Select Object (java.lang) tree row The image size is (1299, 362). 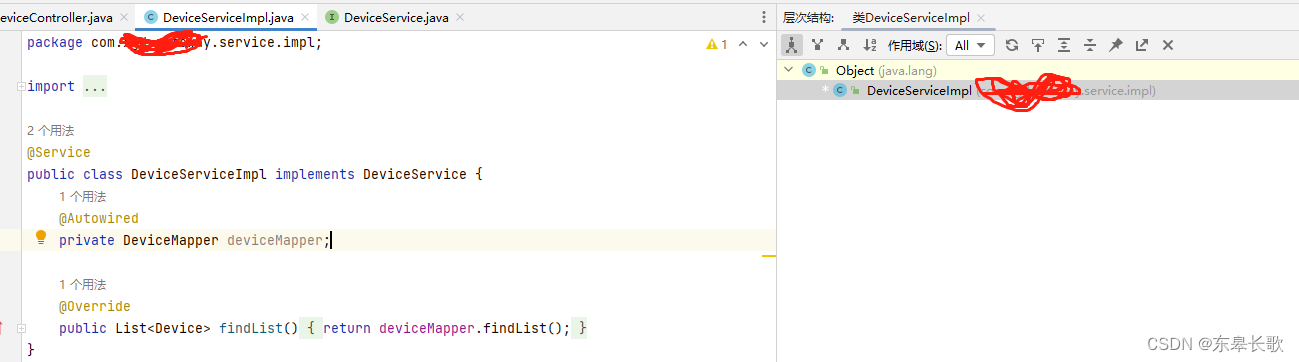click(x=1038, y=70)
